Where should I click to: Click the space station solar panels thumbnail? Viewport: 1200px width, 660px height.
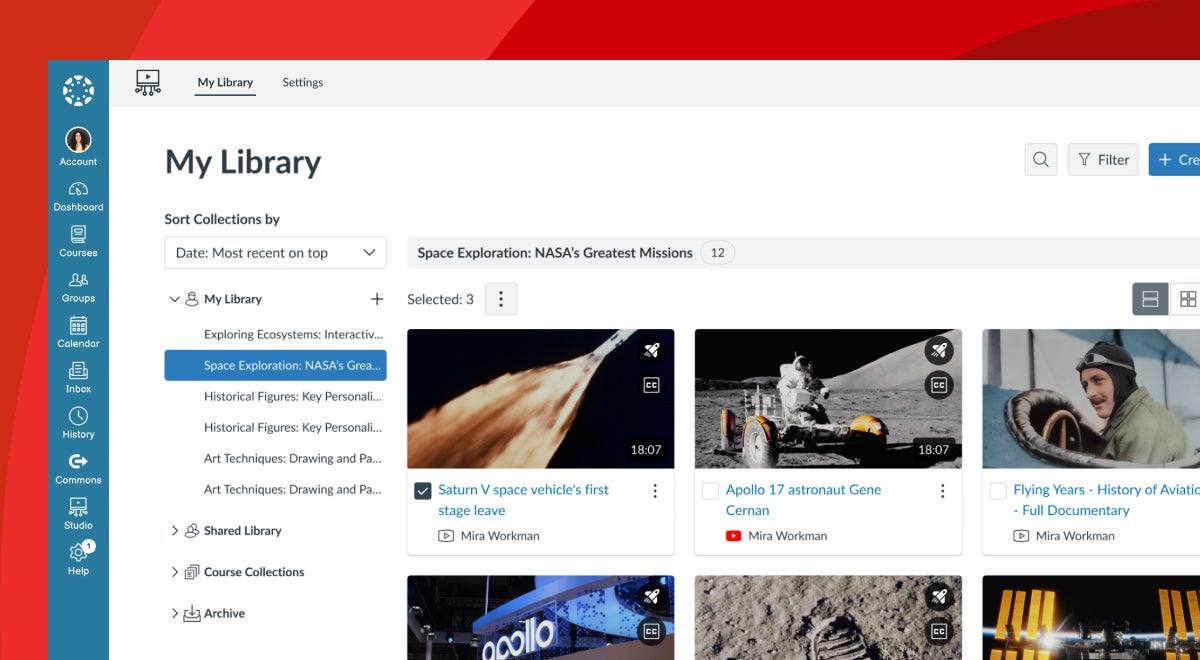(x=1091, y=618)
